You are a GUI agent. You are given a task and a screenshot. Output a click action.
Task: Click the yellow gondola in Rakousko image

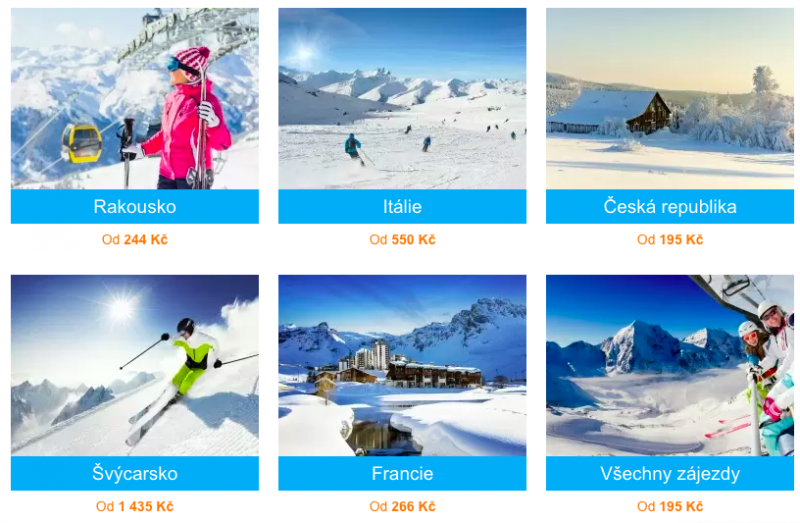tap(82, 143)
